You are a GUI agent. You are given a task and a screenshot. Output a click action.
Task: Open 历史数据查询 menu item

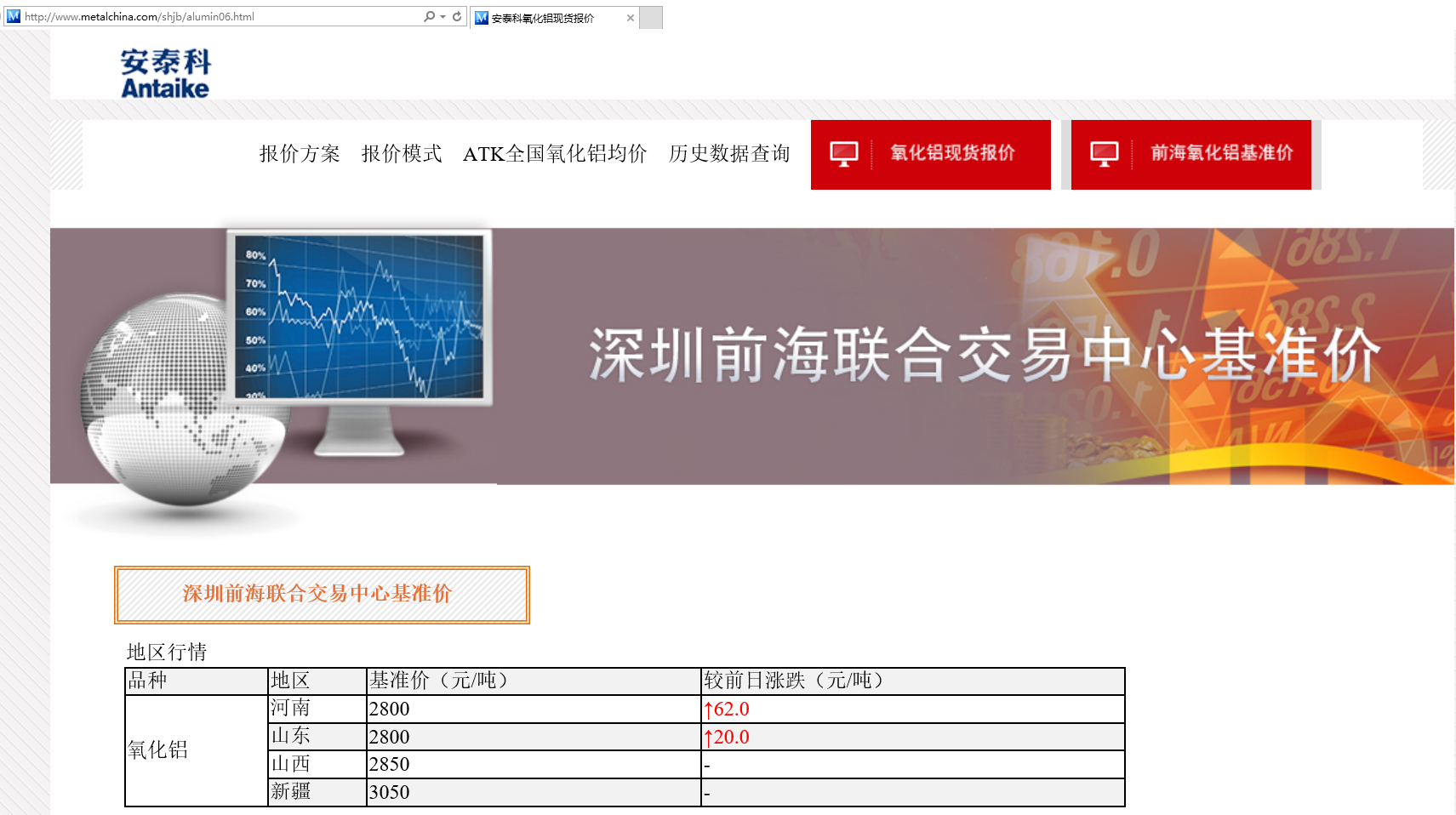(729, 153)
